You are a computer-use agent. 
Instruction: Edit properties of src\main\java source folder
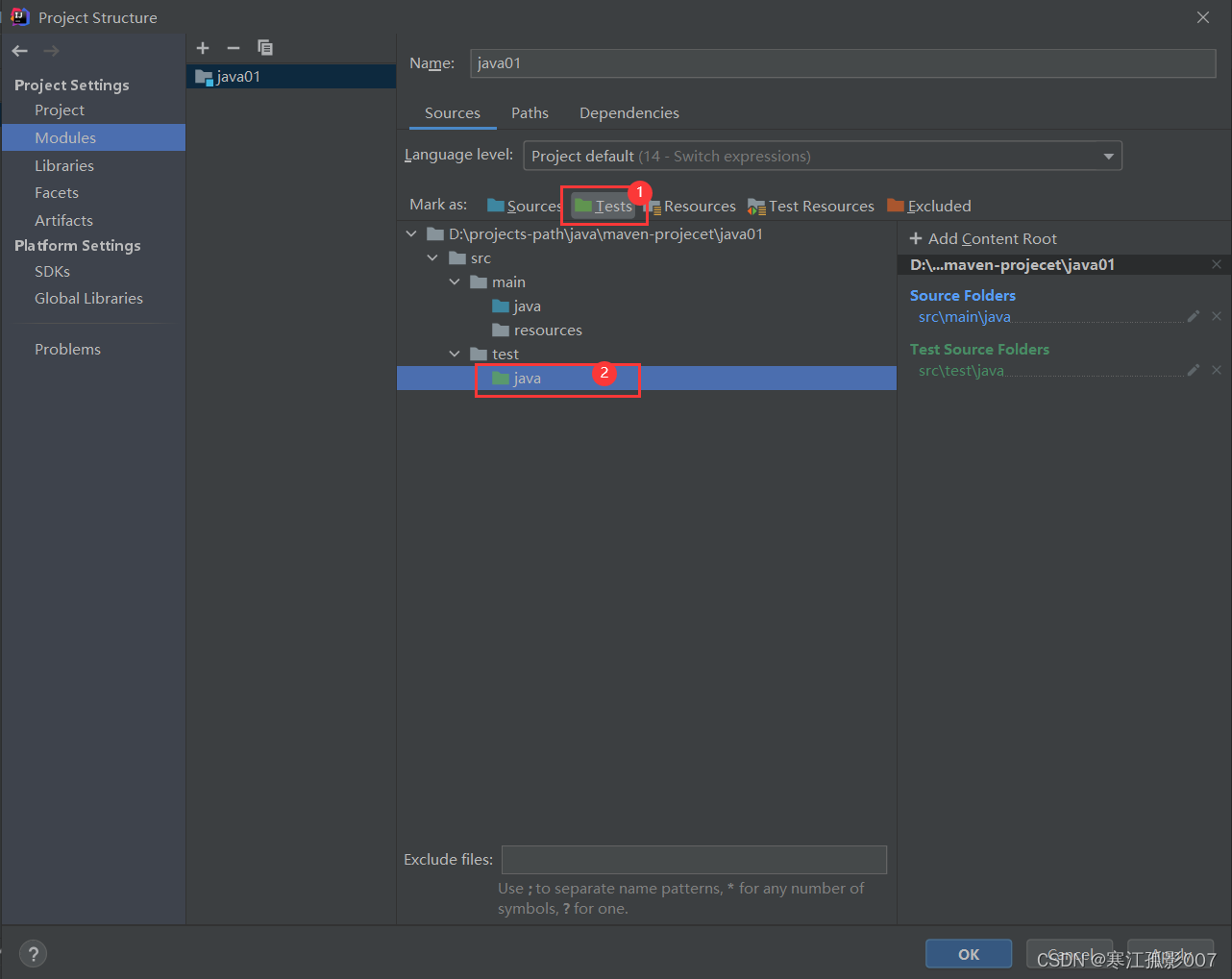(x=1194, y=316)
